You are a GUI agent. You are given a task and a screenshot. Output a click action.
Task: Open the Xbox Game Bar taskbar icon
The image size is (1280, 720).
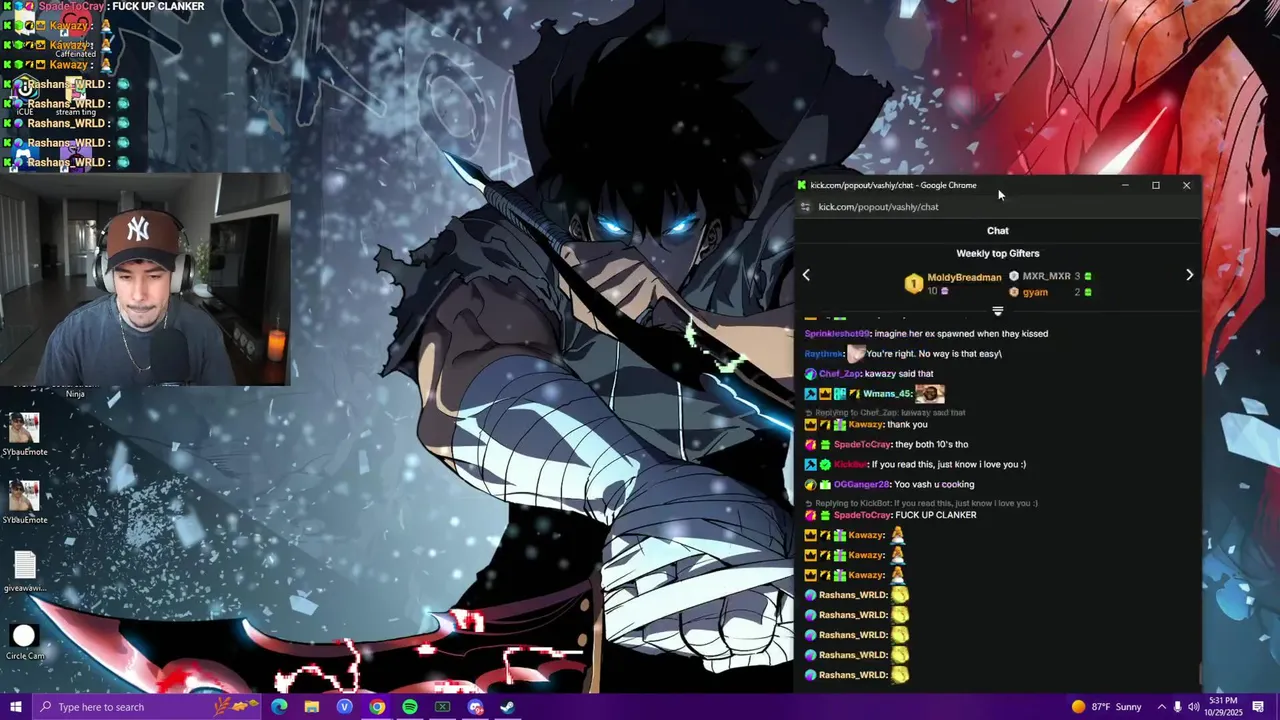coord(443,707)
